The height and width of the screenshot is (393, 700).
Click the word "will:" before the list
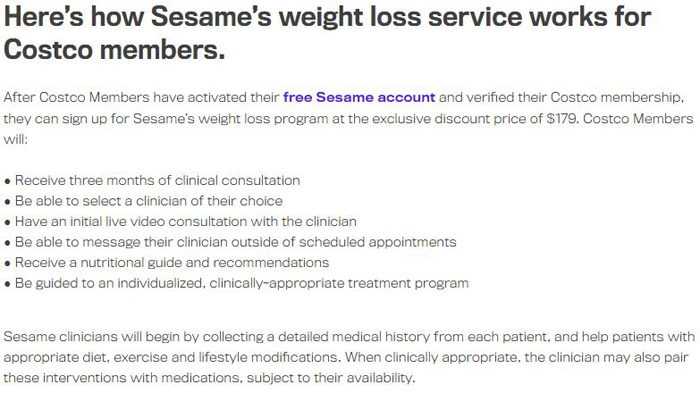click(16, 139)
